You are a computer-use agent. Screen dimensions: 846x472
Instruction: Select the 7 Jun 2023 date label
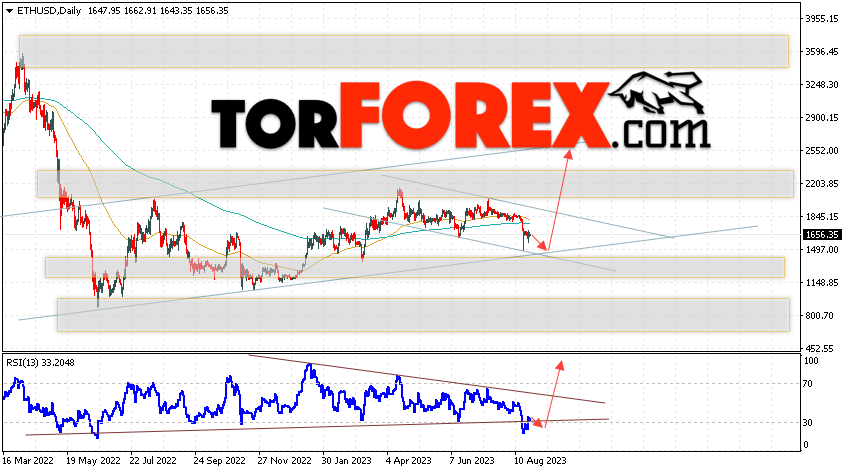coord(472,461)
